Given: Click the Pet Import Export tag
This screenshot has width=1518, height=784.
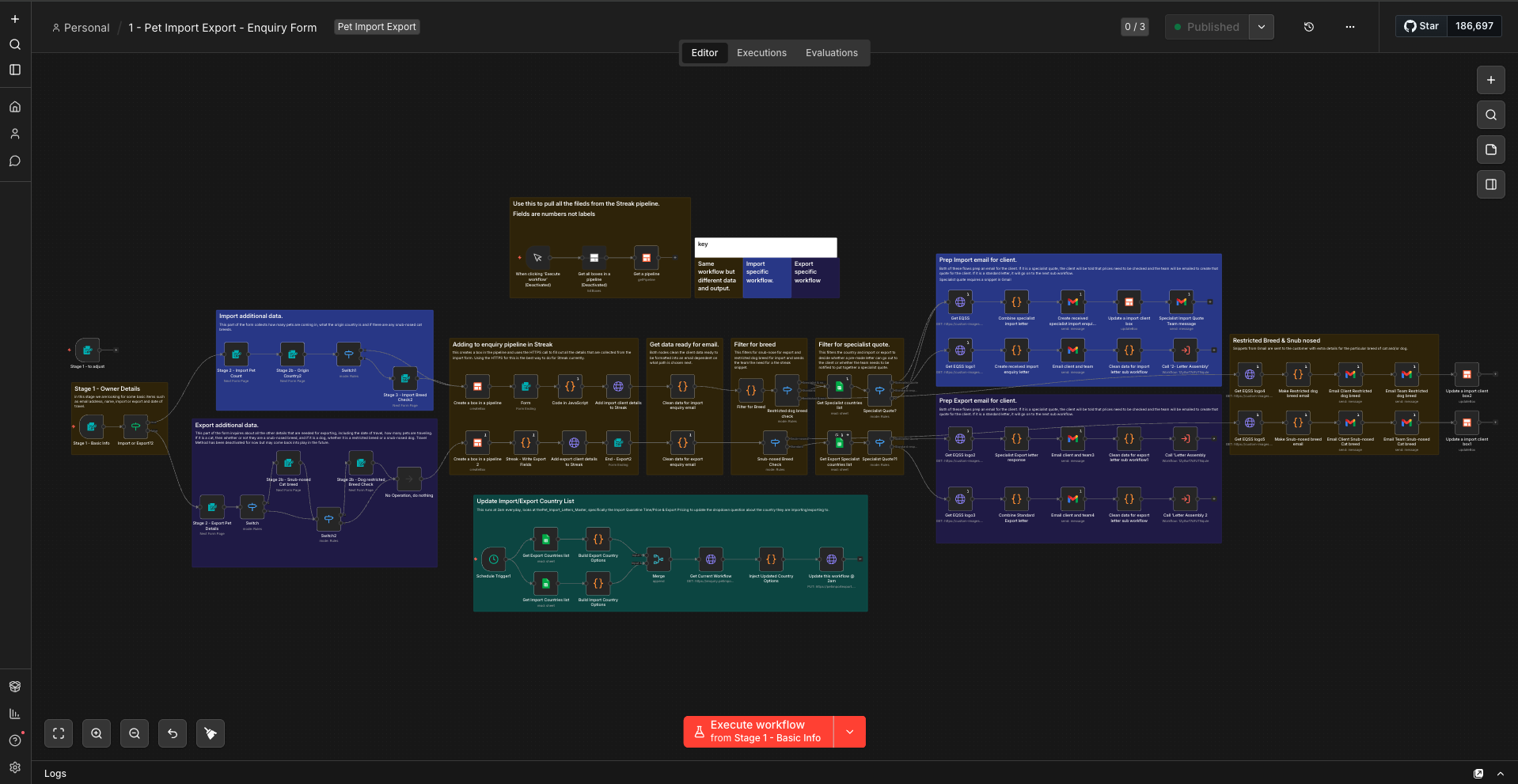Looking at the screenshot, I should click(x=377, y=27).
